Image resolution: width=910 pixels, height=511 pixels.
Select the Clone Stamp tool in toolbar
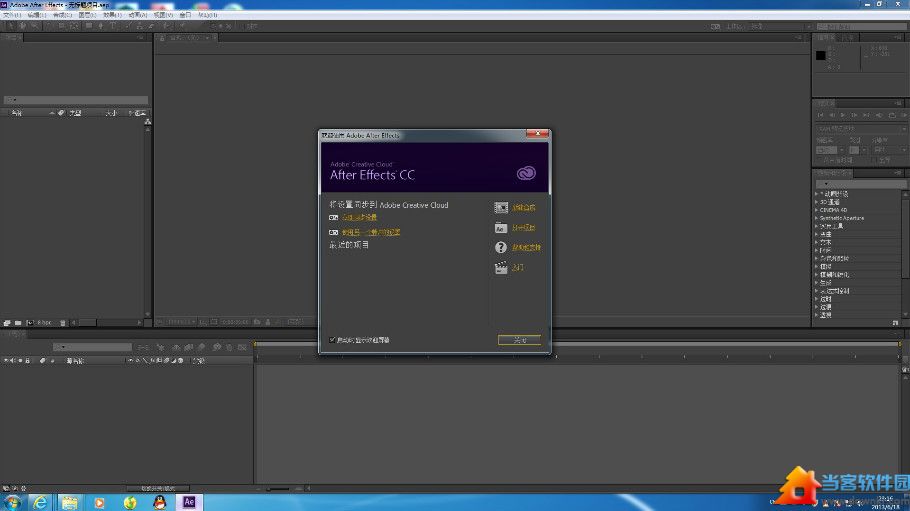coord(139,26)
